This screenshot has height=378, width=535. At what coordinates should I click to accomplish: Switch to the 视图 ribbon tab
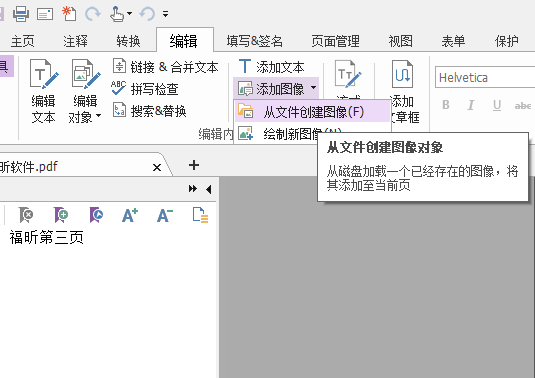click(x=401, y=41)
